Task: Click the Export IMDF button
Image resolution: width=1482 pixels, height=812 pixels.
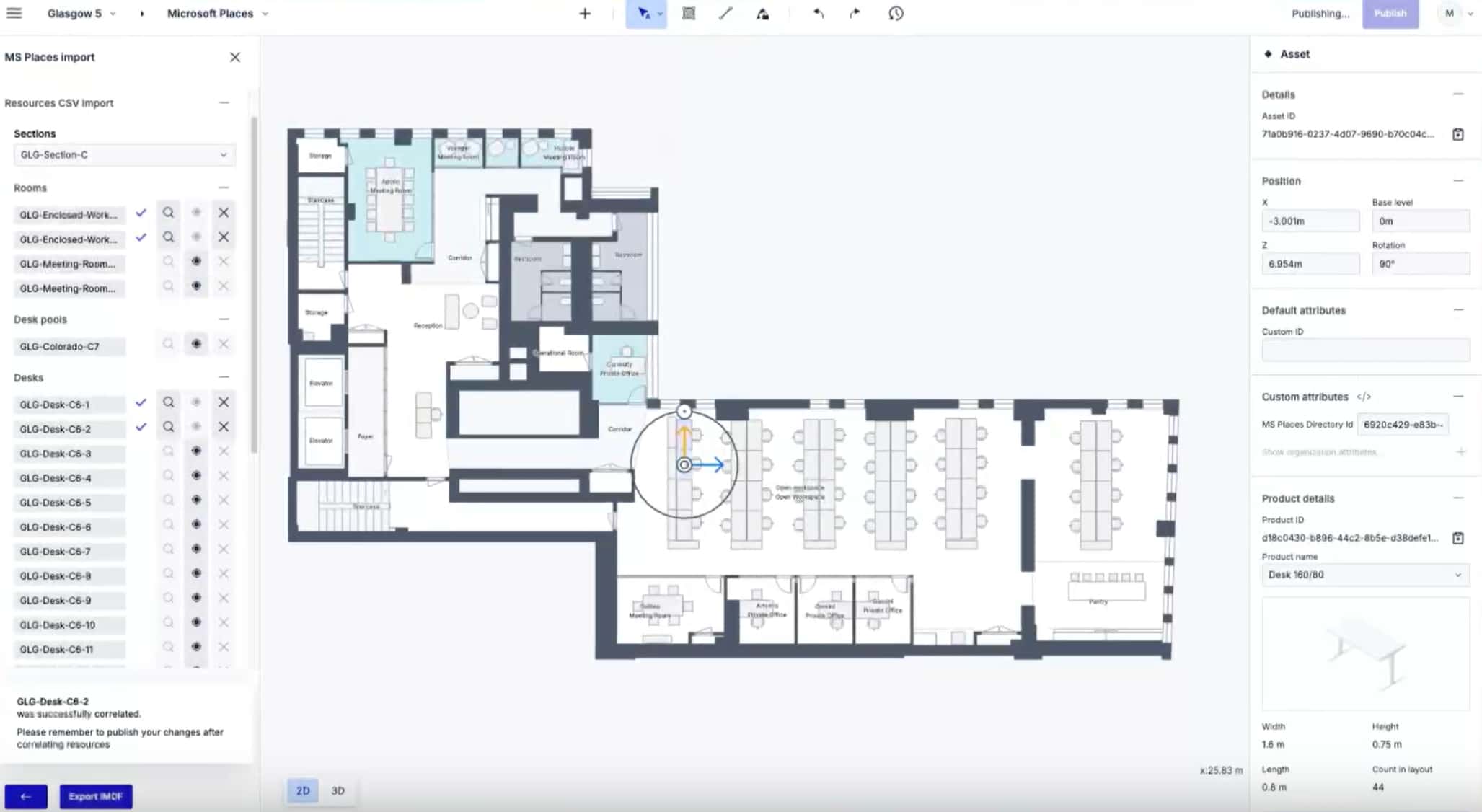Action: click(96, 797)
